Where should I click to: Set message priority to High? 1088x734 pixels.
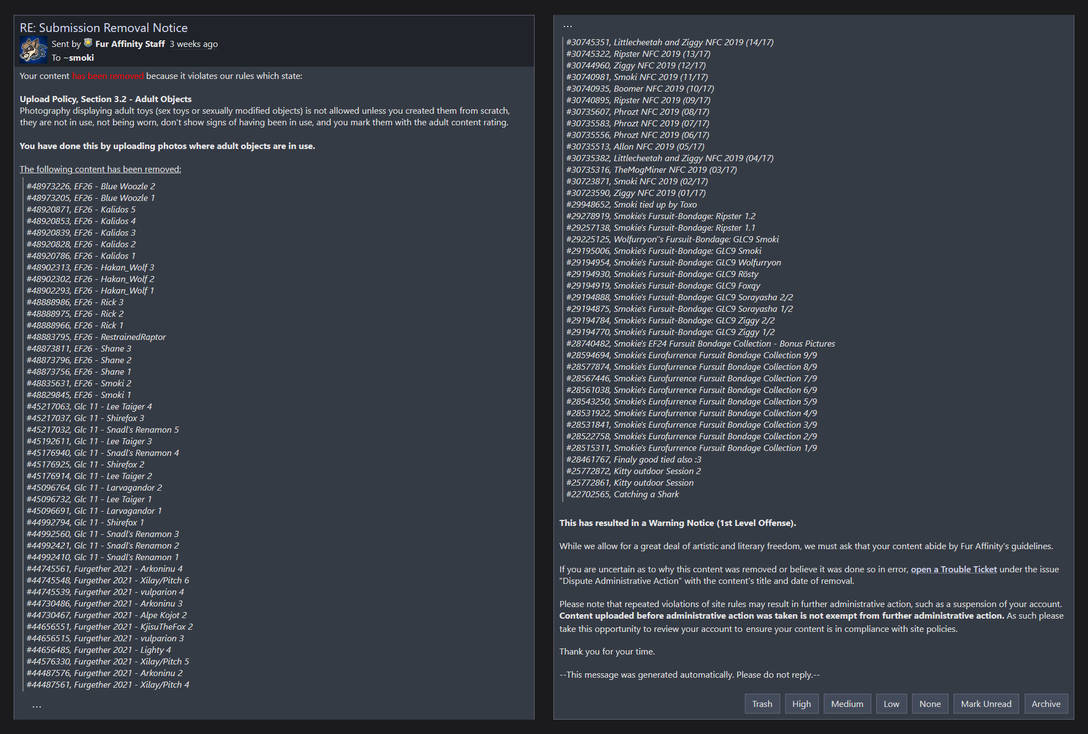pos(801,704)
